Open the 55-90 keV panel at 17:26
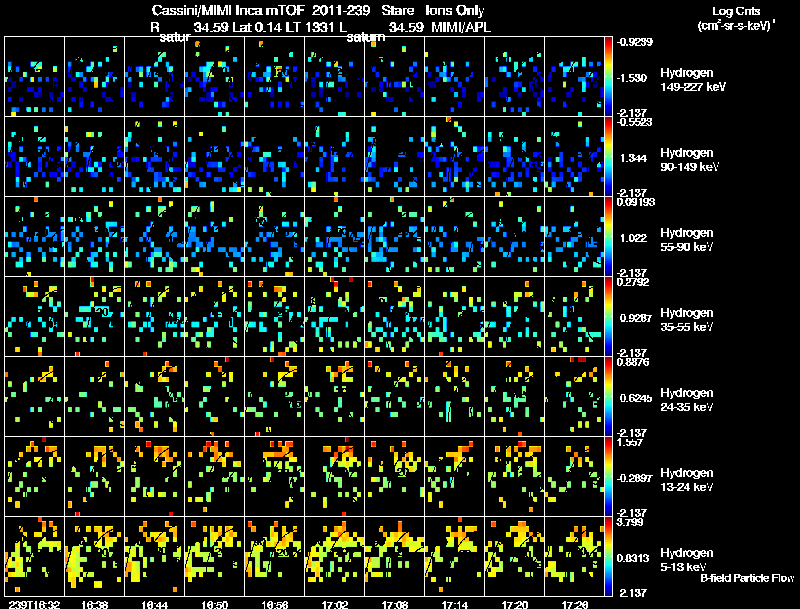 [x=574, y=236]
